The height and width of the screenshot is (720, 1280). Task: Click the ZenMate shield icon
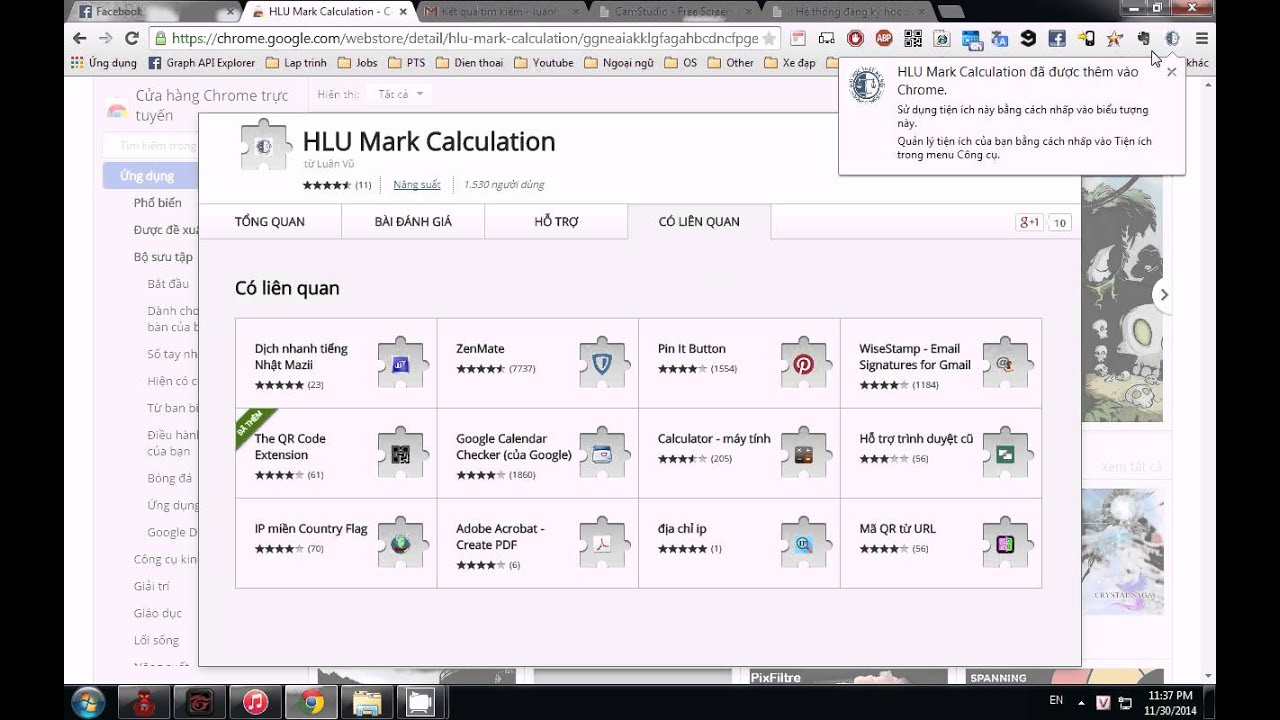602,364
